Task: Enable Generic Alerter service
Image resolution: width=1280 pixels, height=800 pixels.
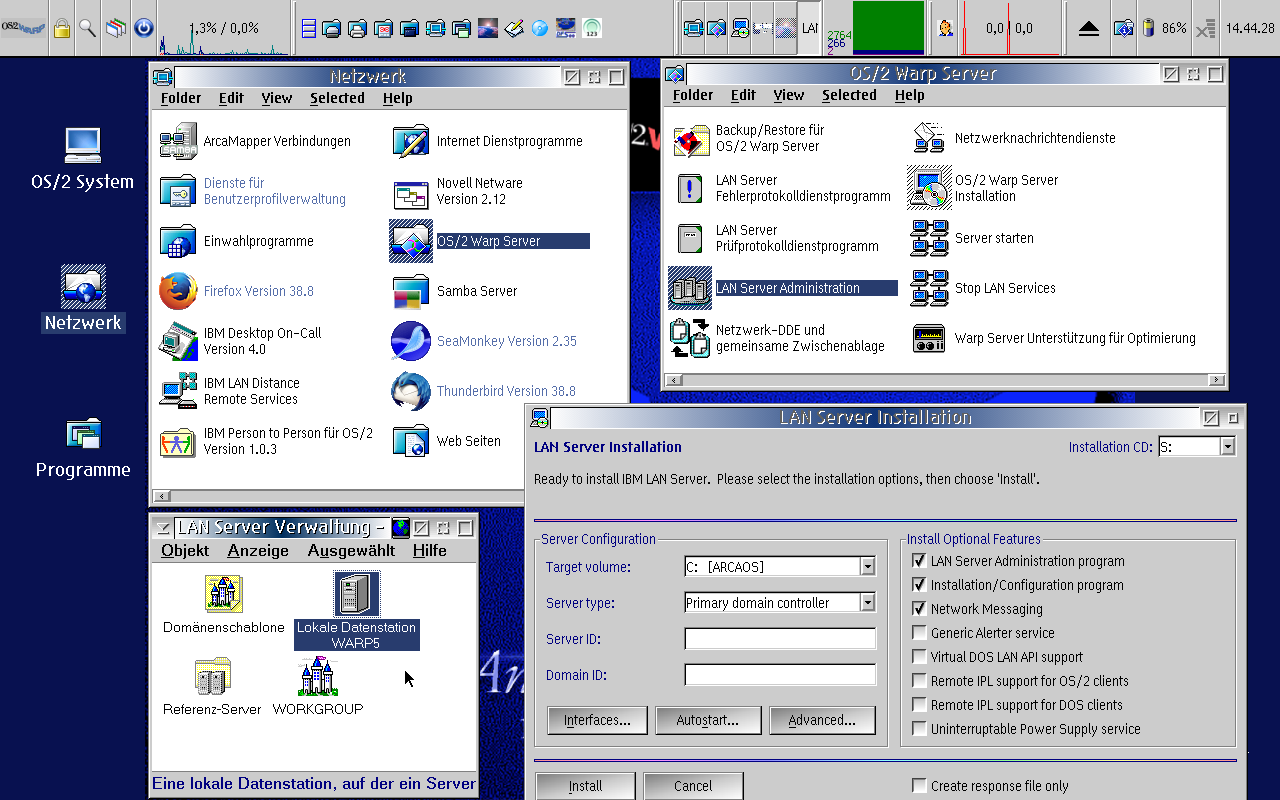Action: pos(919,633)
